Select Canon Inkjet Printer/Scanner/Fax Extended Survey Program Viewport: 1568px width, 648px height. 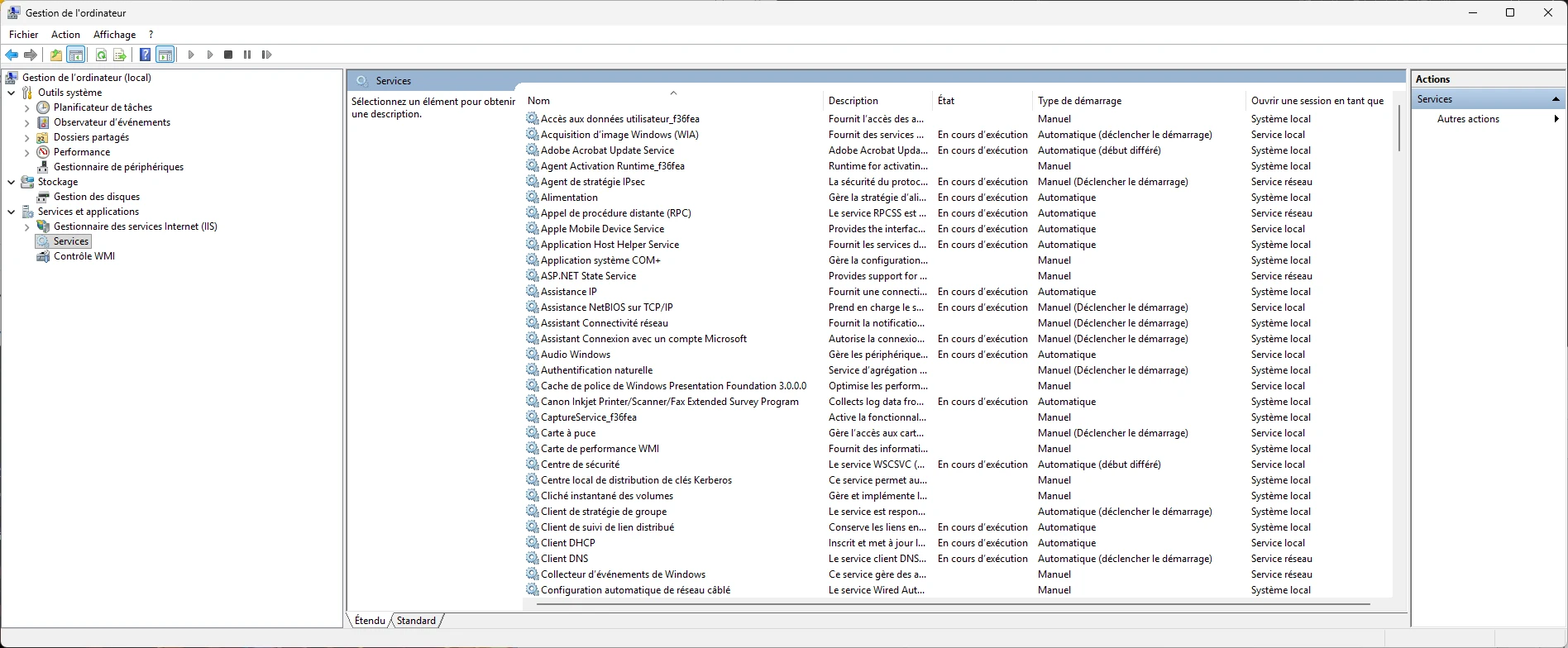point(958,402)
